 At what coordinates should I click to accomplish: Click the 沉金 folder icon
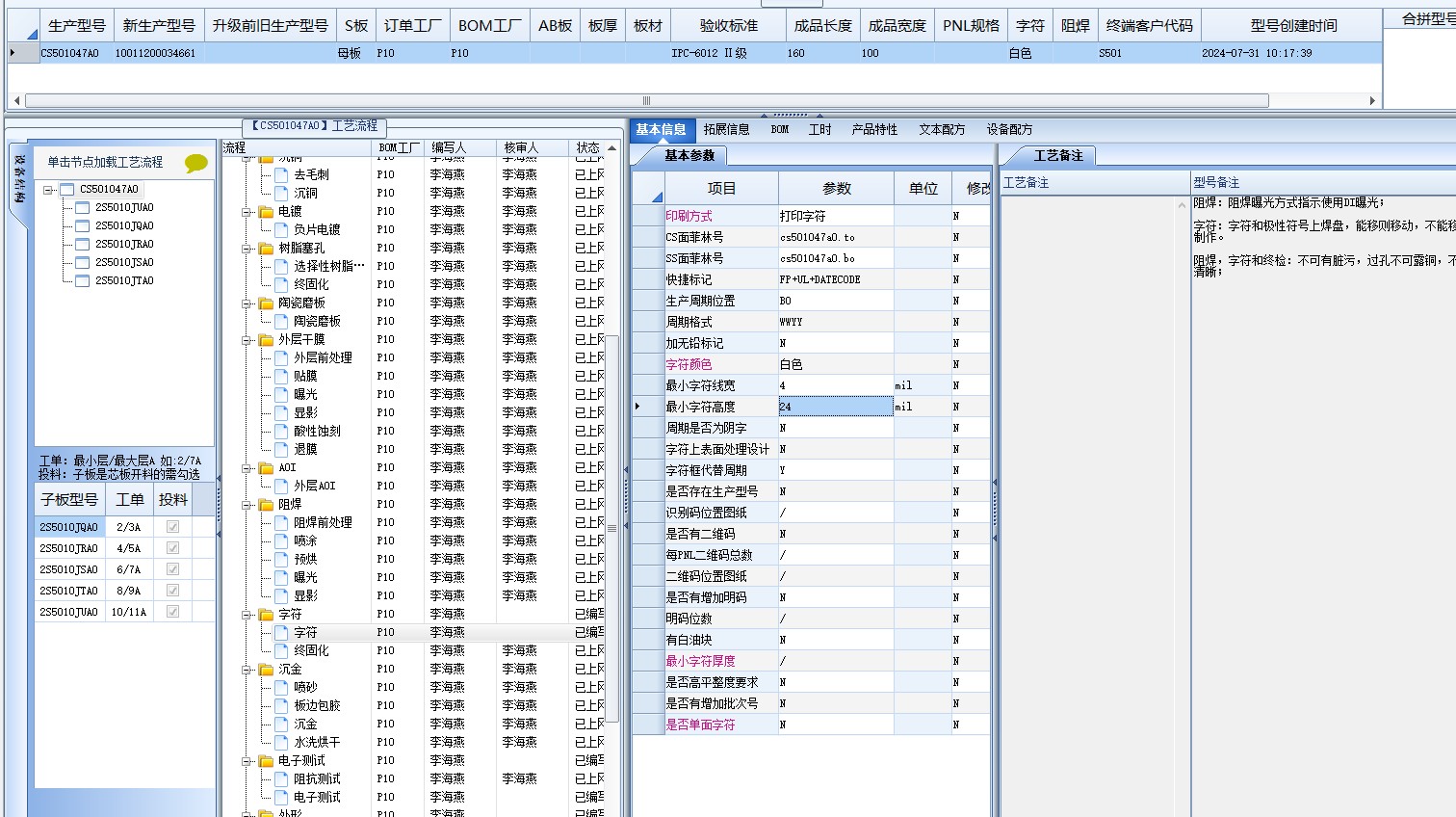(267, 670)
